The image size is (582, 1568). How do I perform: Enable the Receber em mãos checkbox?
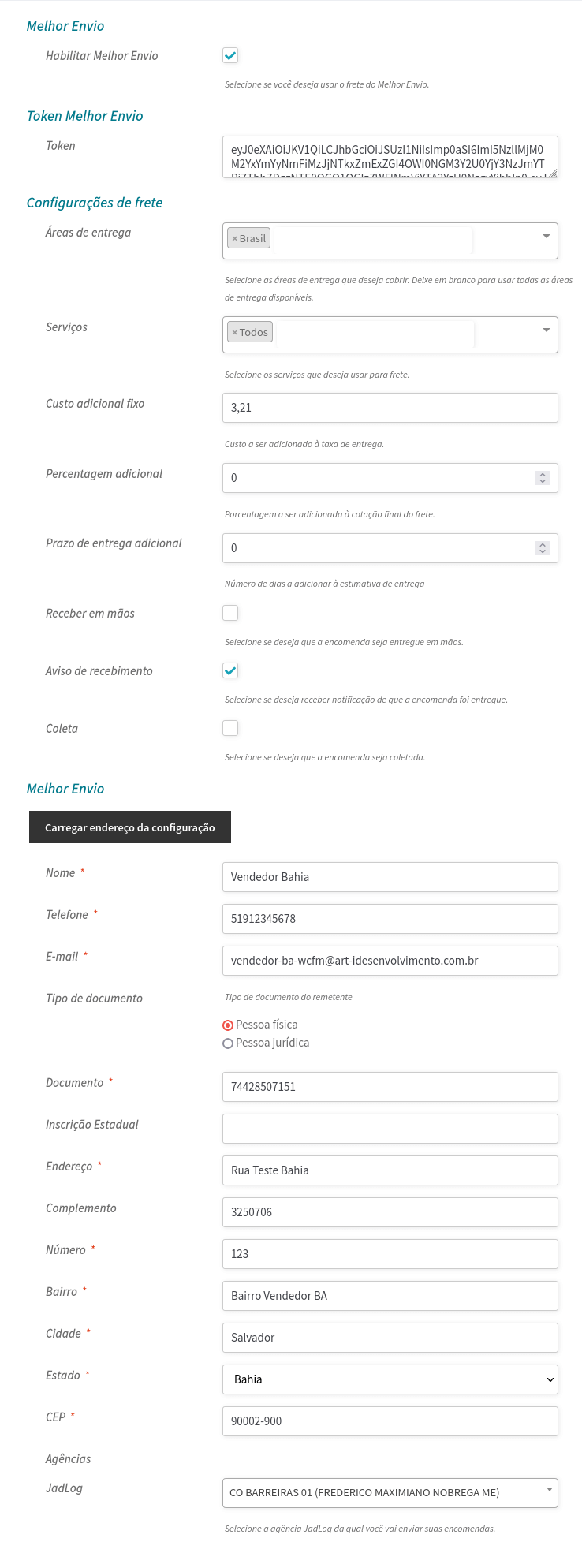[x=230, y=614]
